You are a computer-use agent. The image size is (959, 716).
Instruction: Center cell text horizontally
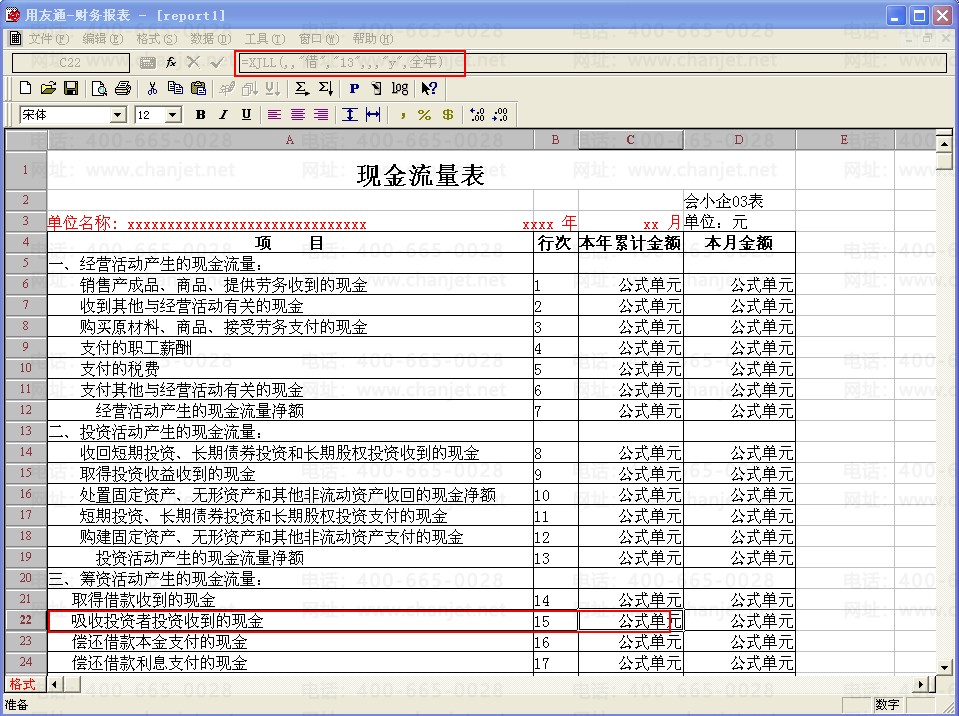click(298, 114)
